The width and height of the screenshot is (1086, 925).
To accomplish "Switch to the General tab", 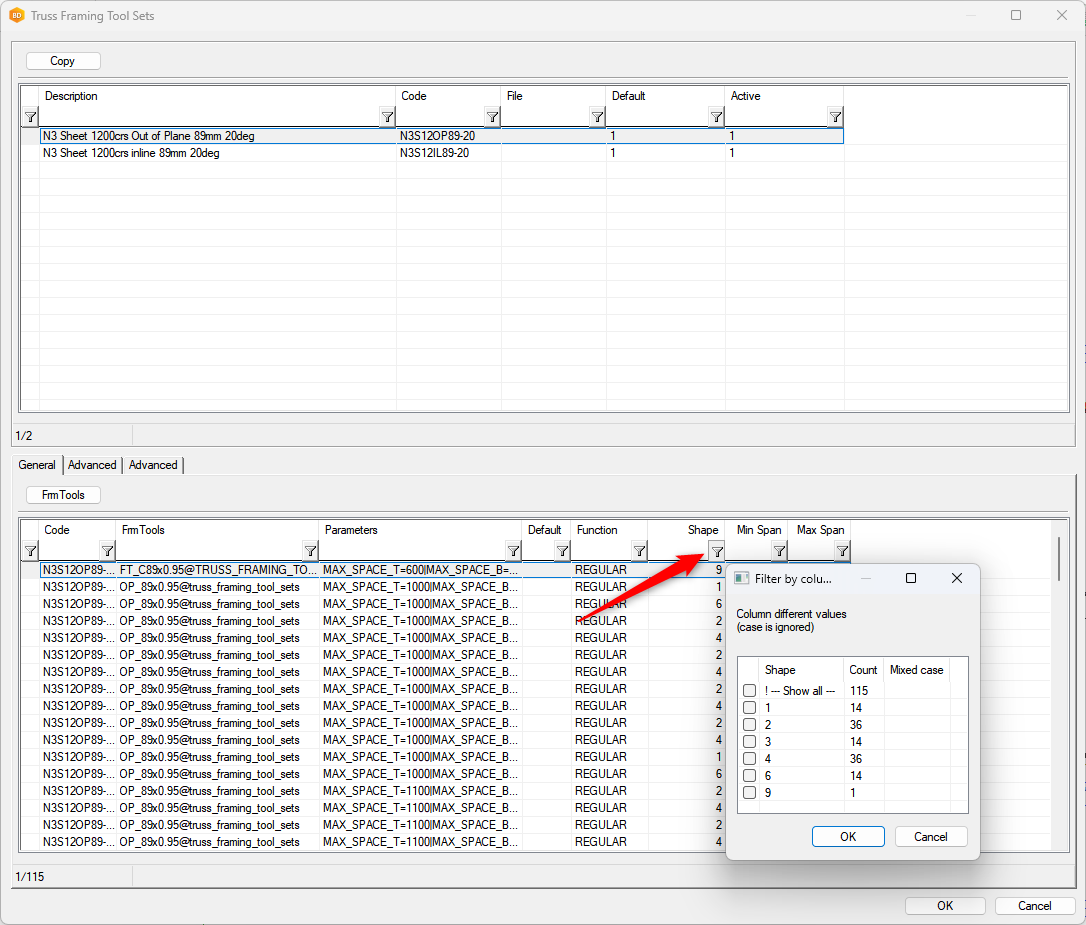I will pos(37,465).
